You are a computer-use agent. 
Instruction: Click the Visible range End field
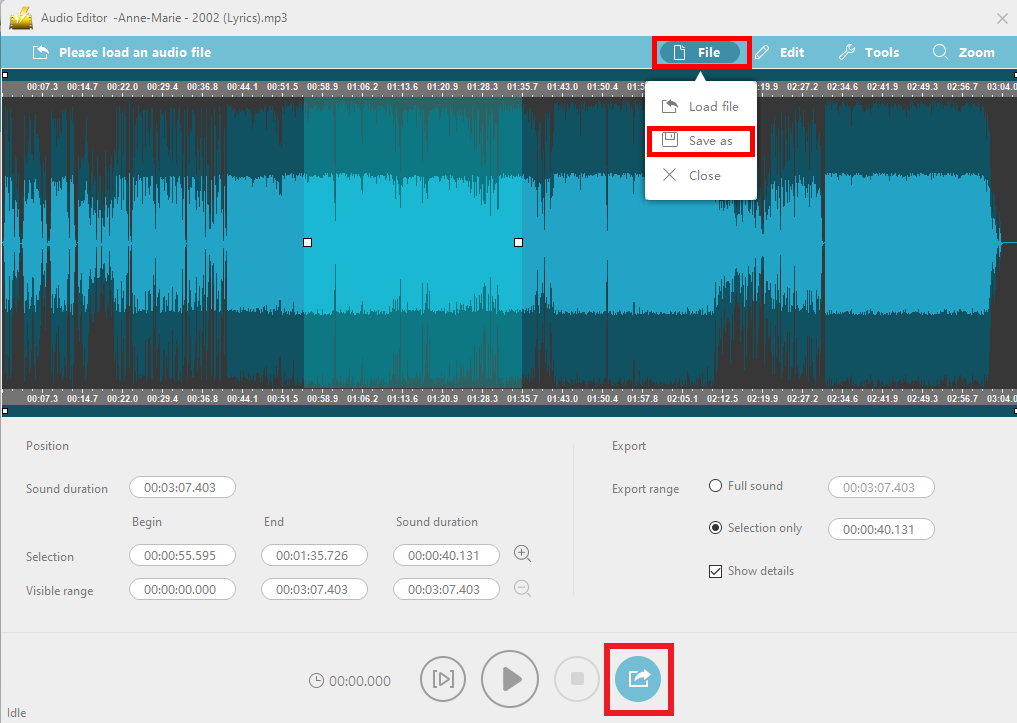tap(315, 589)
